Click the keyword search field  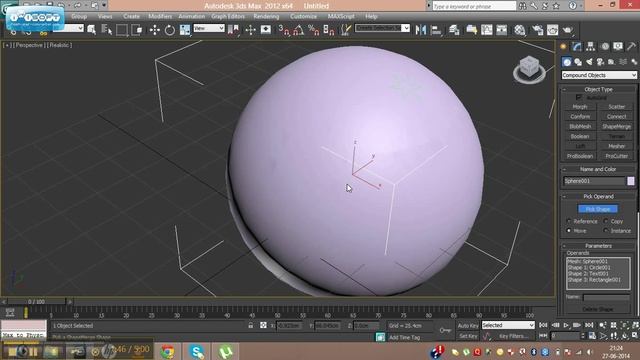pos(474,6)
